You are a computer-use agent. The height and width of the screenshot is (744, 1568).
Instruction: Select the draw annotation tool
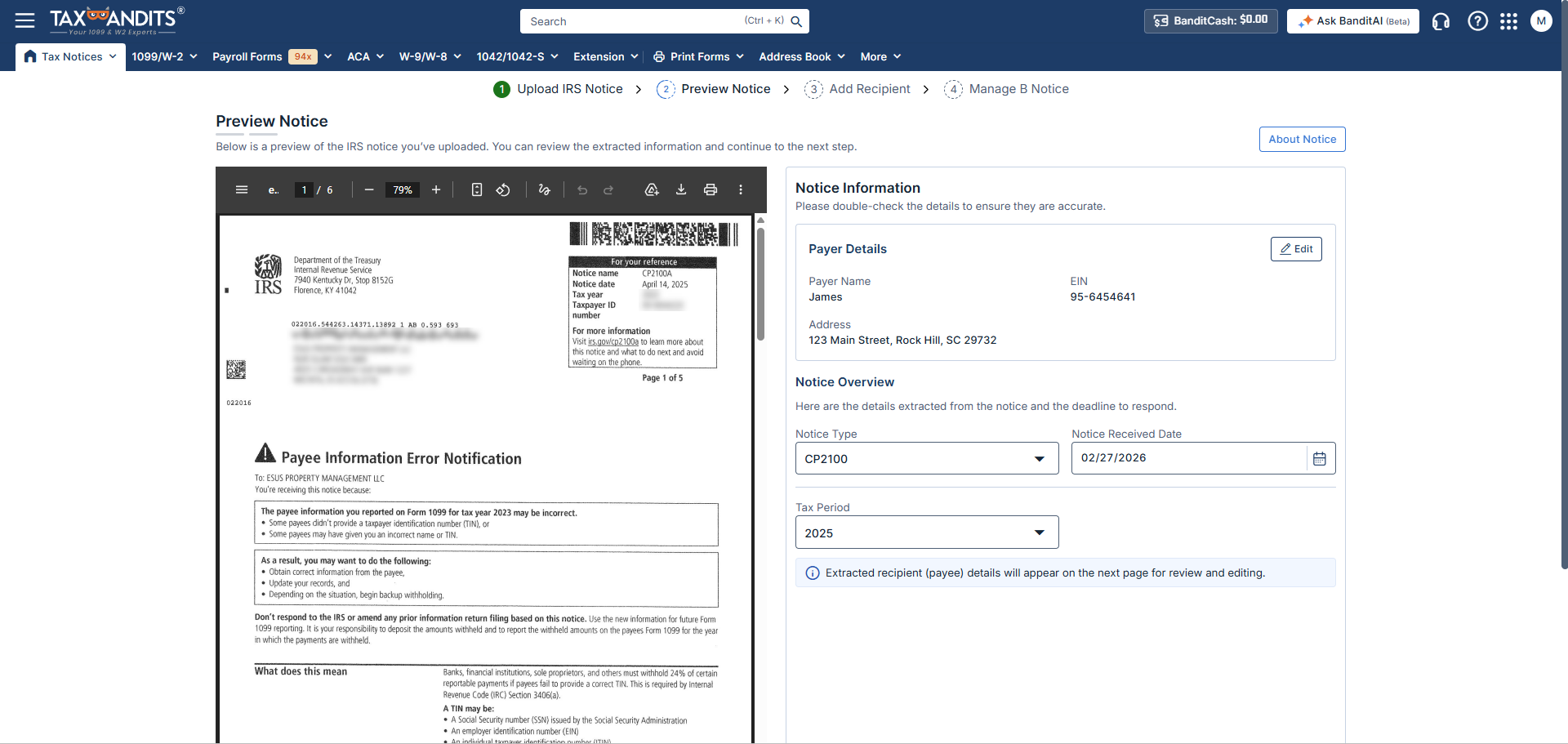tap(545, 189)
